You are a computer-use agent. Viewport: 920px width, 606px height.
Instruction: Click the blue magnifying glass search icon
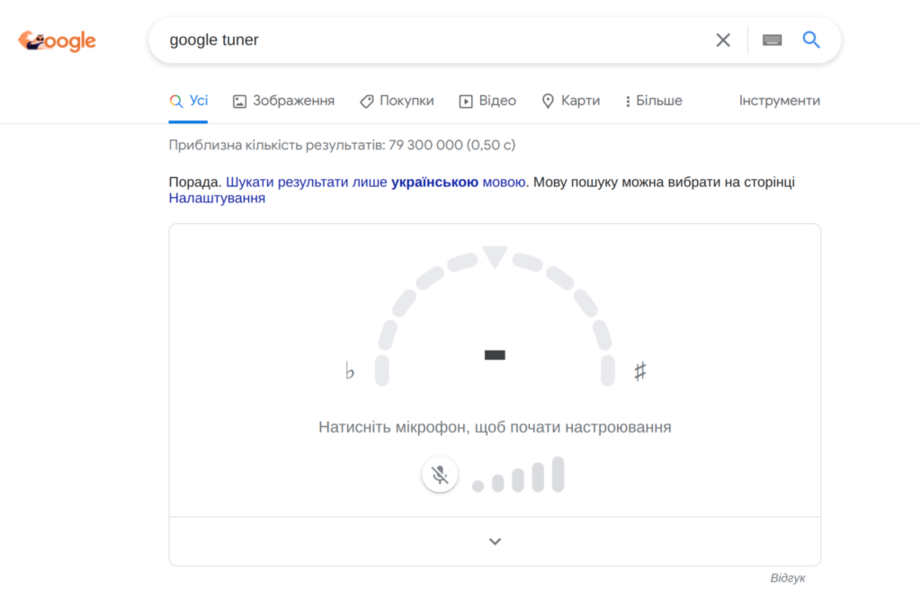pos(811,40)
